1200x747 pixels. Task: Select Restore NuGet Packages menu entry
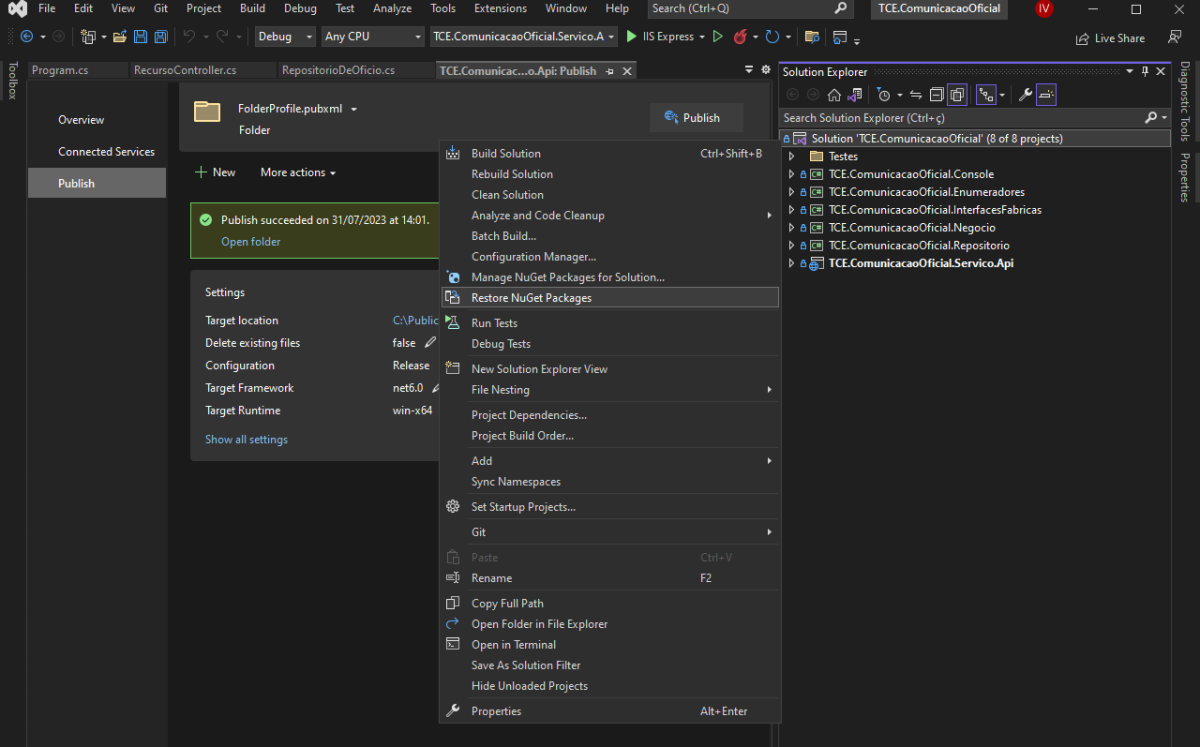(x=531, y=298)
